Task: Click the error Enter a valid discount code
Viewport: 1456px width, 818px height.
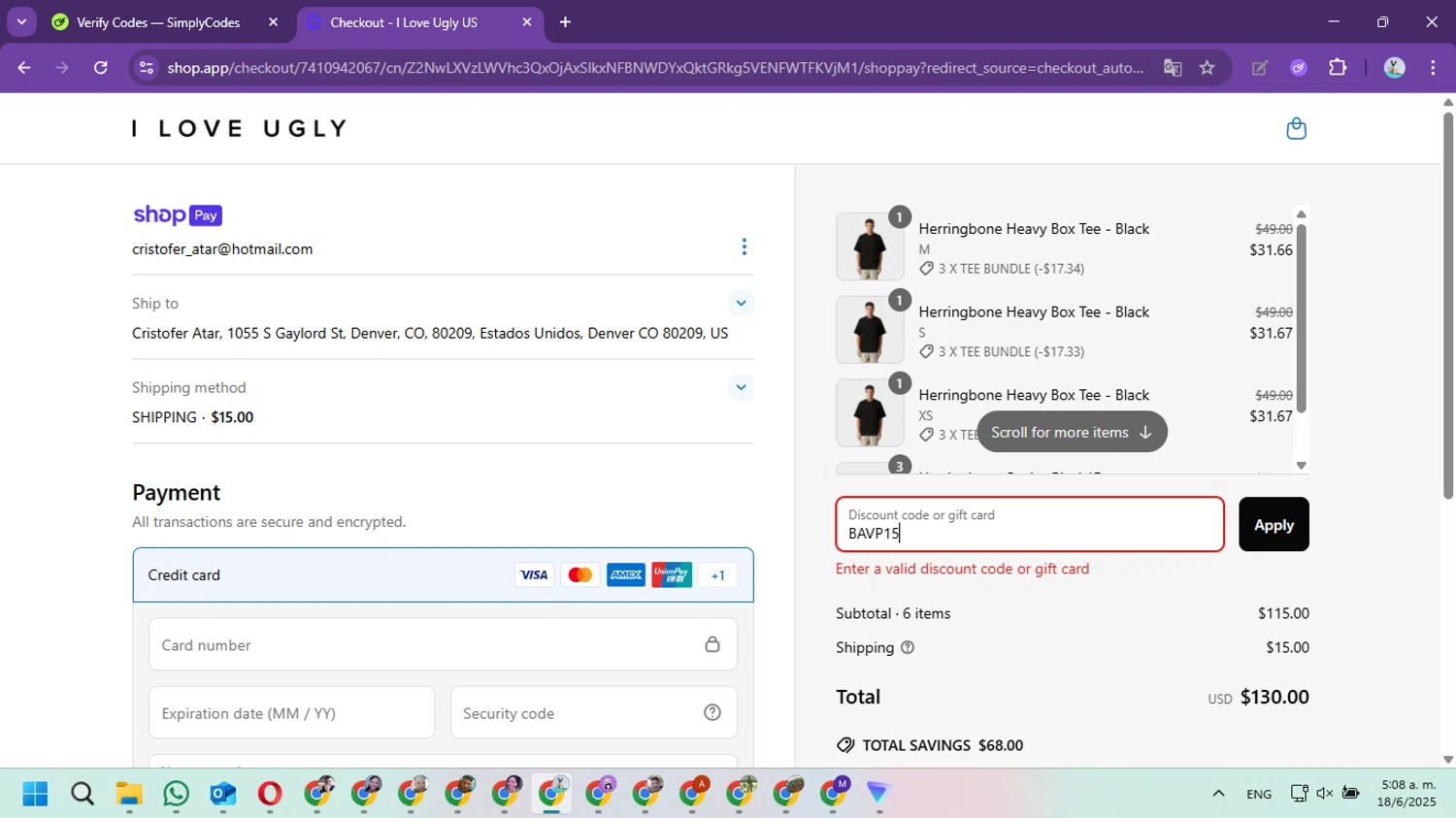Action: pos(962,569)
